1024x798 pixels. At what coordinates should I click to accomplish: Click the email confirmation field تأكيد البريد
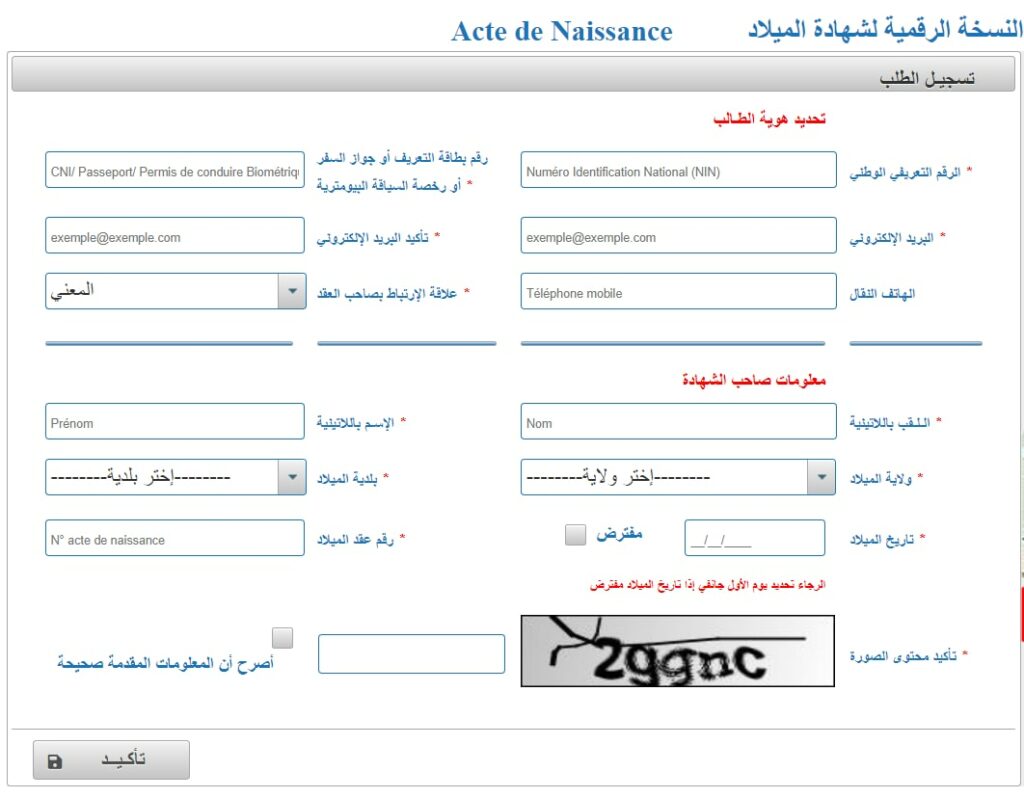click(175, 235)
